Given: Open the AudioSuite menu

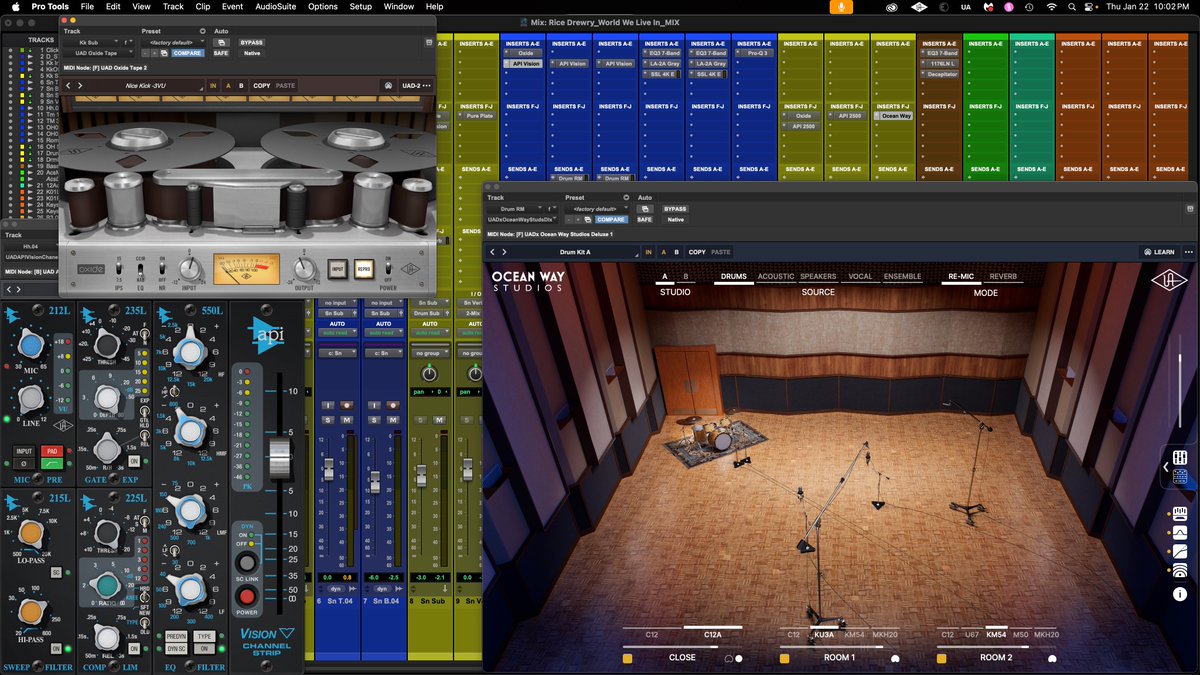Looking at the screenshot, I should pyautogui.click(x=276, y=7).
